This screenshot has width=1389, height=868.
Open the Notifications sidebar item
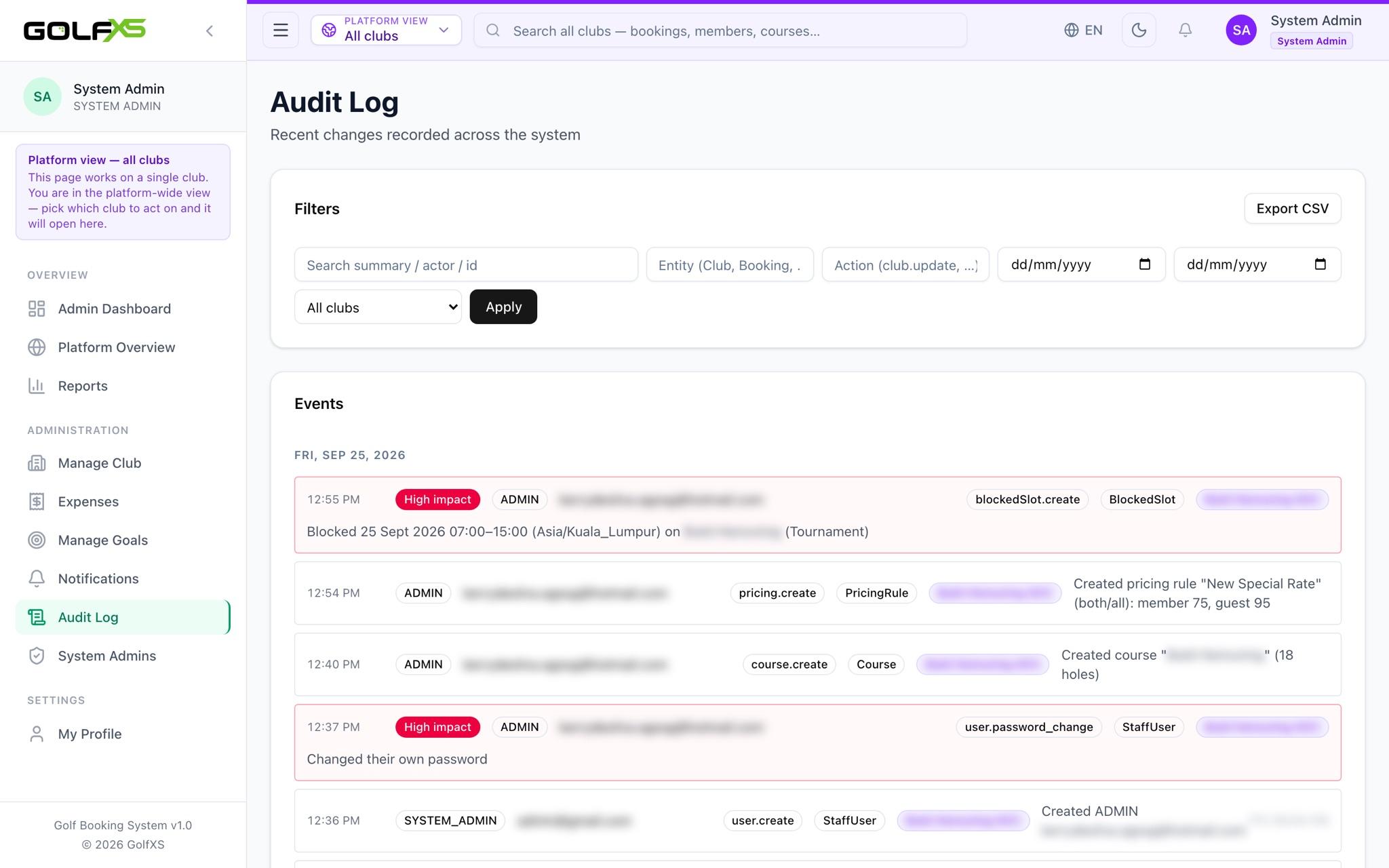pyautogui.click(x=123, y=578)
